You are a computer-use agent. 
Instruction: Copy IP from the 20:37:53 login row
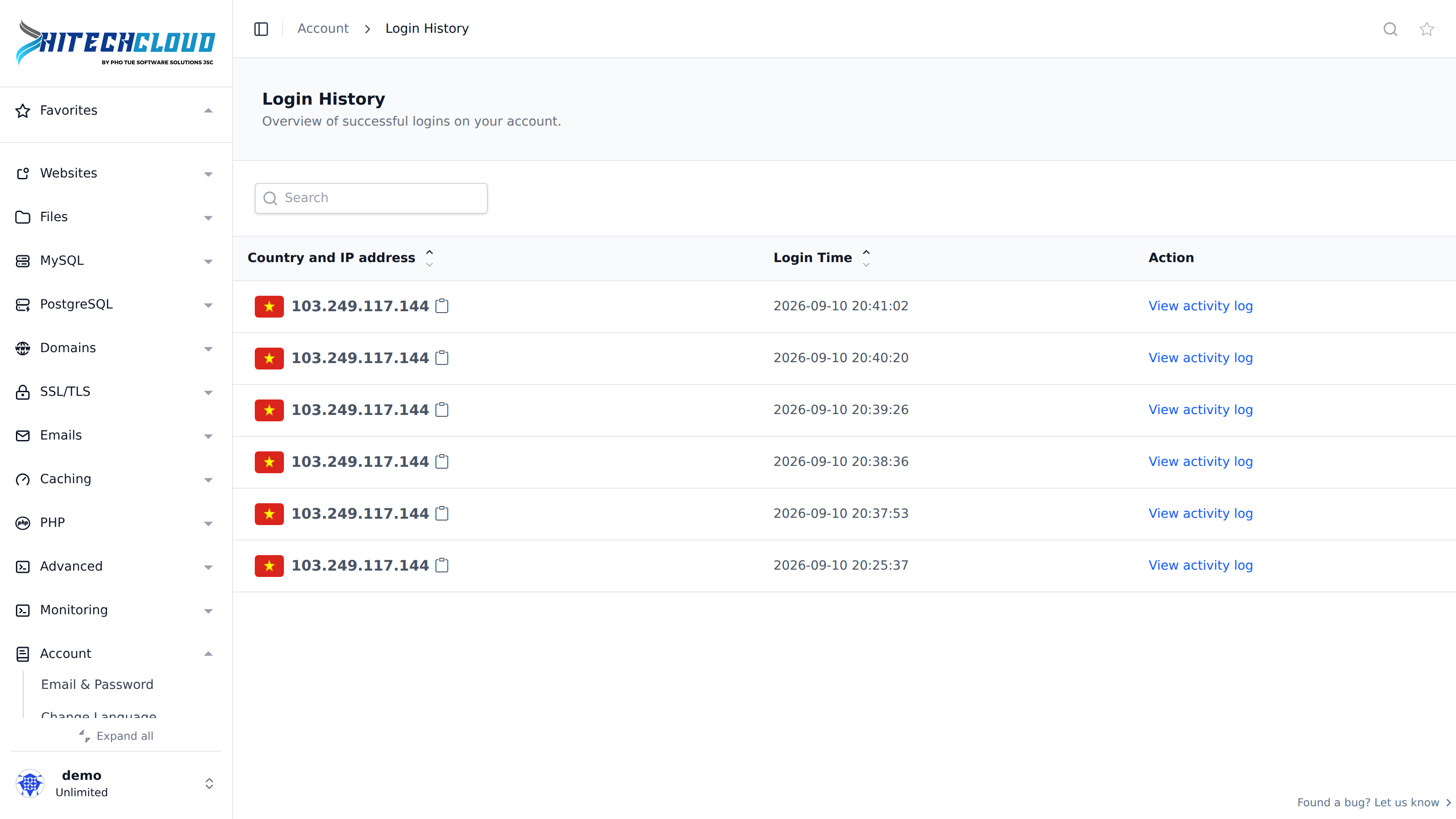click(x=442, y=513)
